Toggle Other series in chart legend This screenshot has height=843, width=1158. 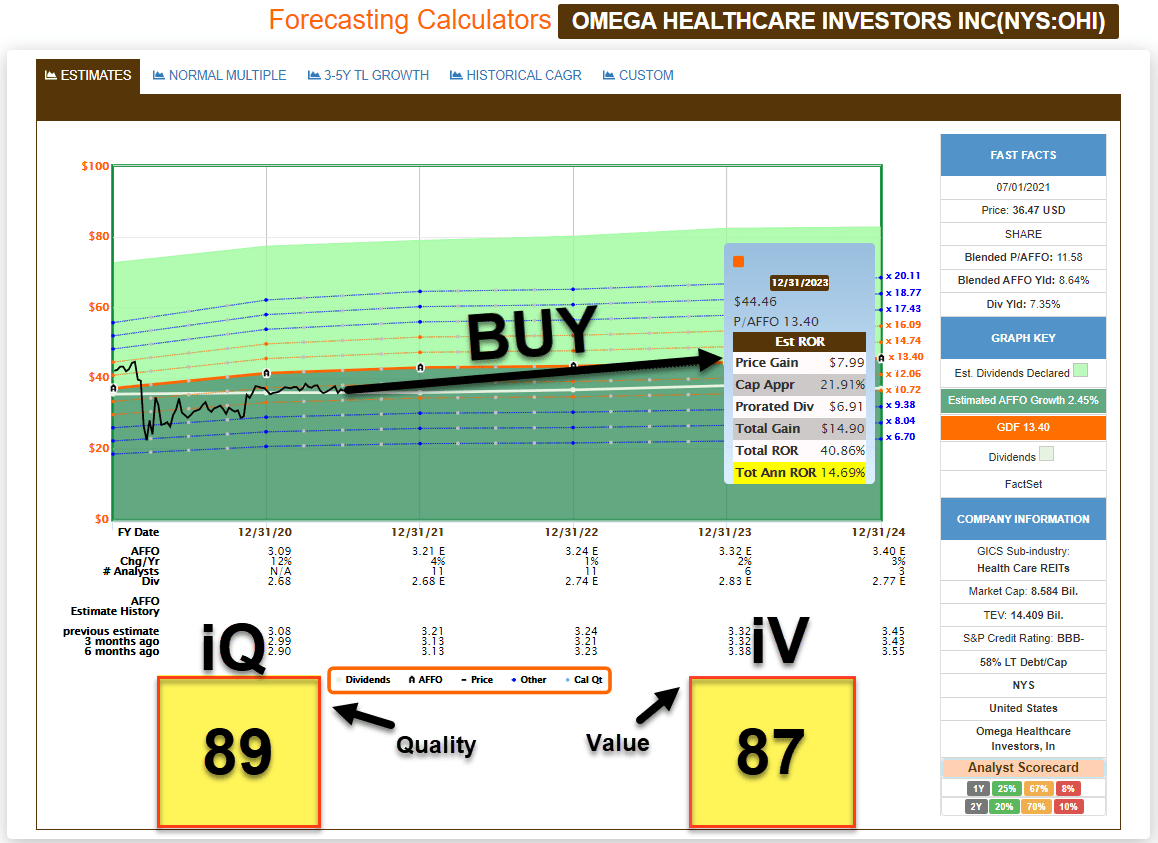(529, 680)
